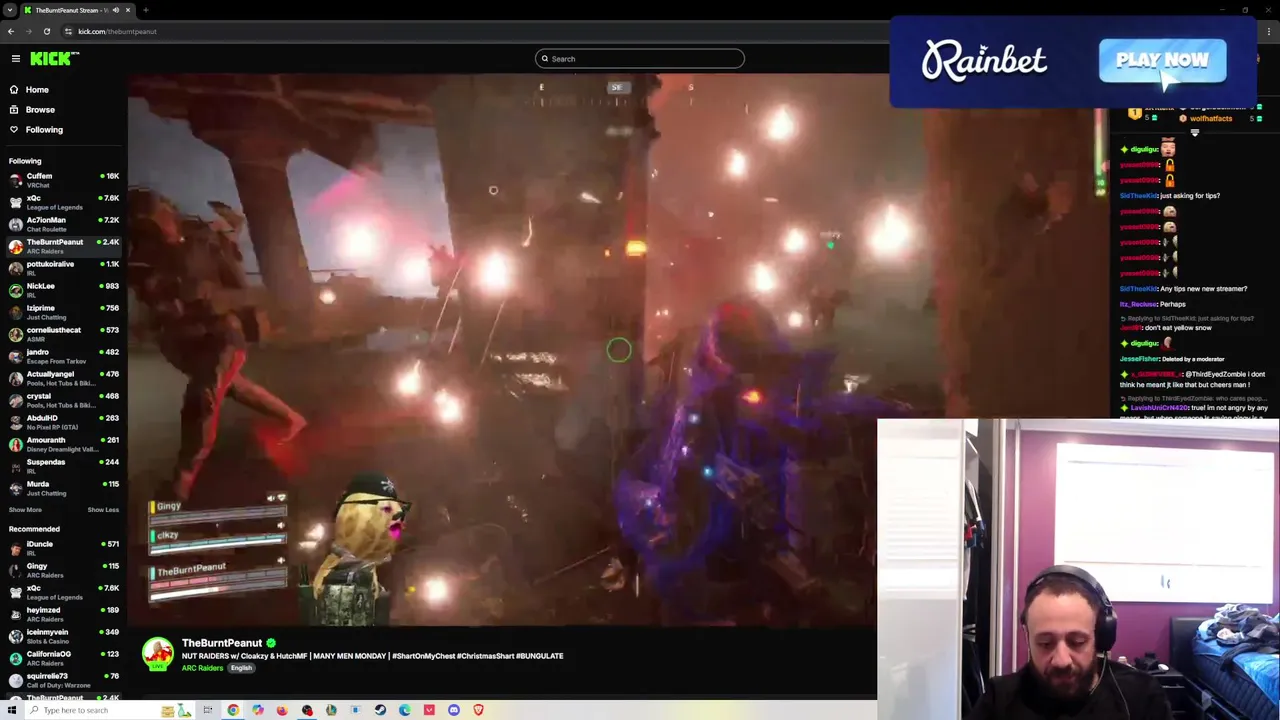This screenshot has height=720, width=1280.
Task: Mute the TheBurntPeanut Stream tab
Action: point(116,10)
